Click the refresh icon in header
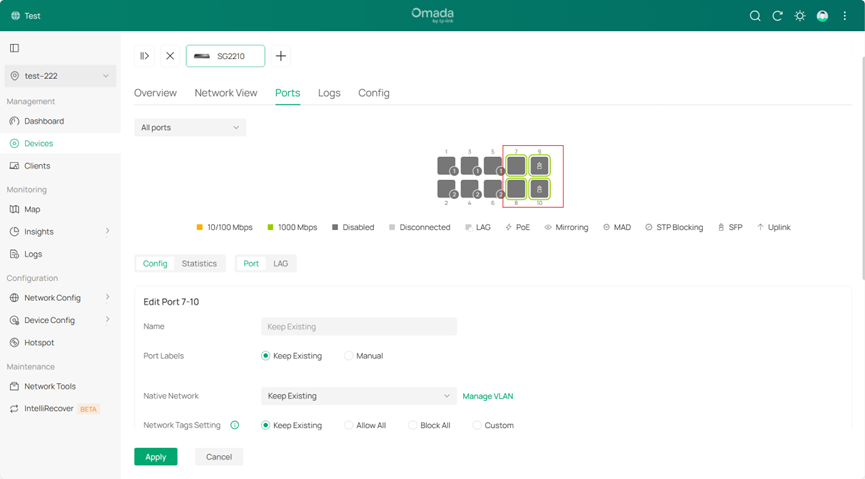Viewport: 865px width, 479px height. point(777,16)
